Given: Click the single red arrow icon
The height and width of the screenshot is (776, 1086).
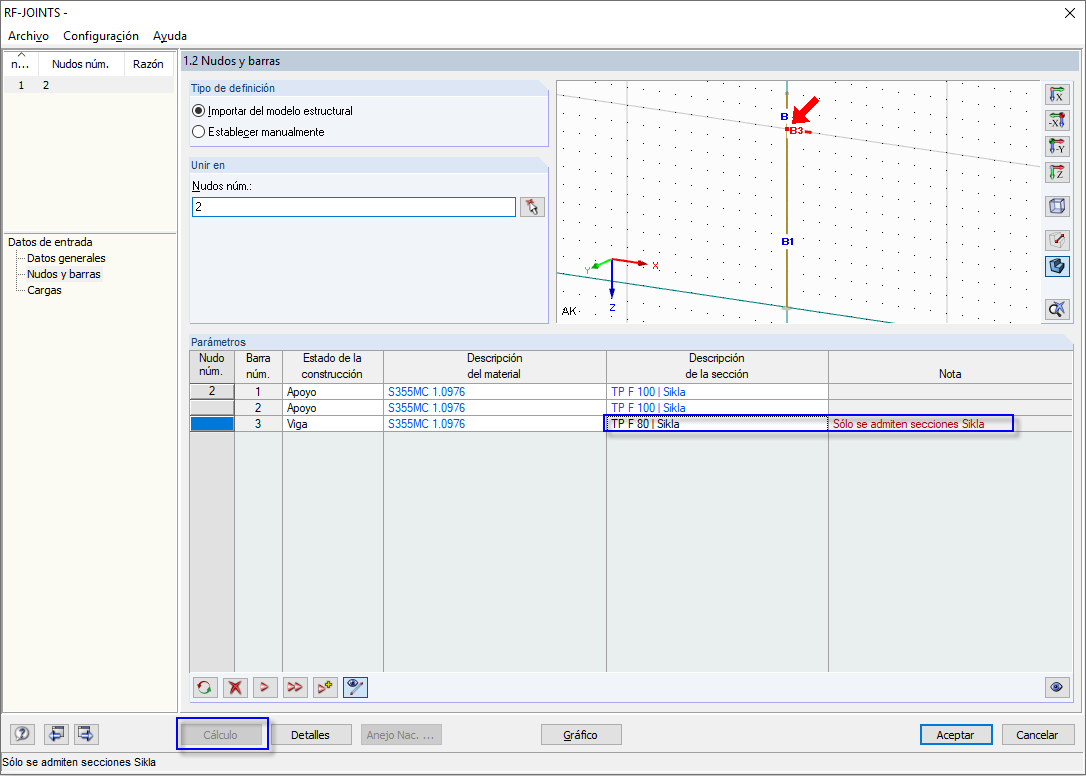Looking at the screenshot, I should [265, 687].
